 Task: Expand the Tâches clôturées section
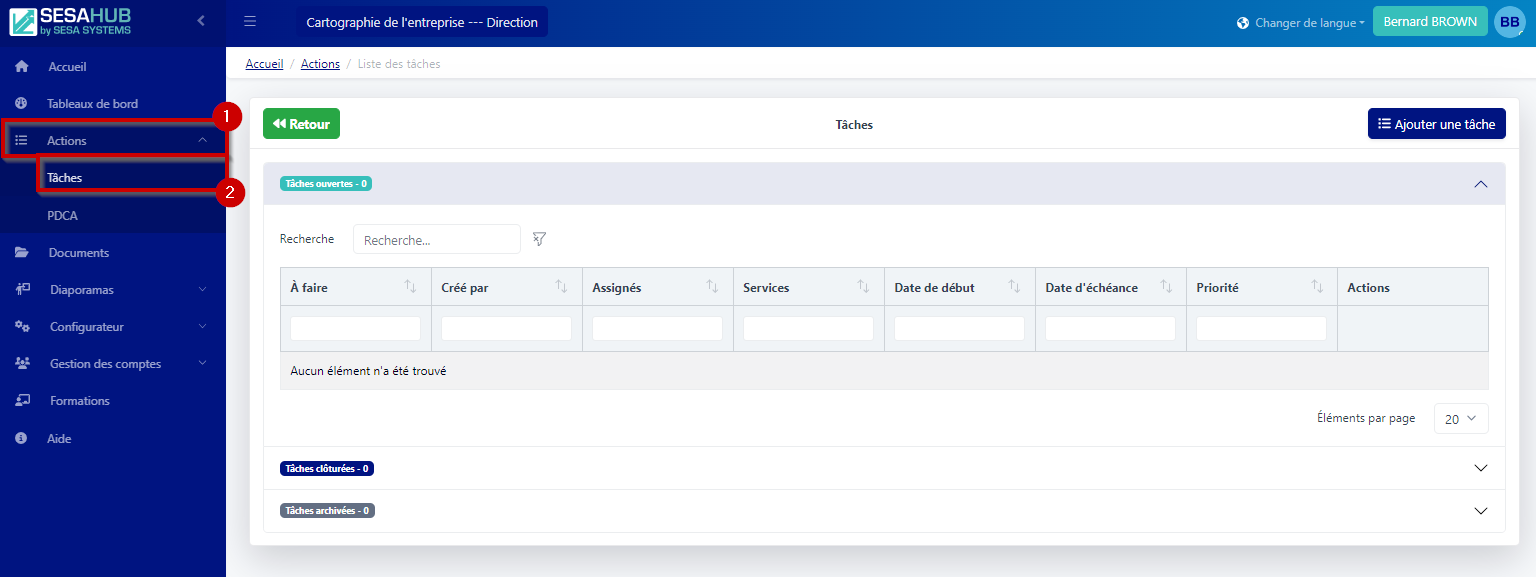(1481, 468)
